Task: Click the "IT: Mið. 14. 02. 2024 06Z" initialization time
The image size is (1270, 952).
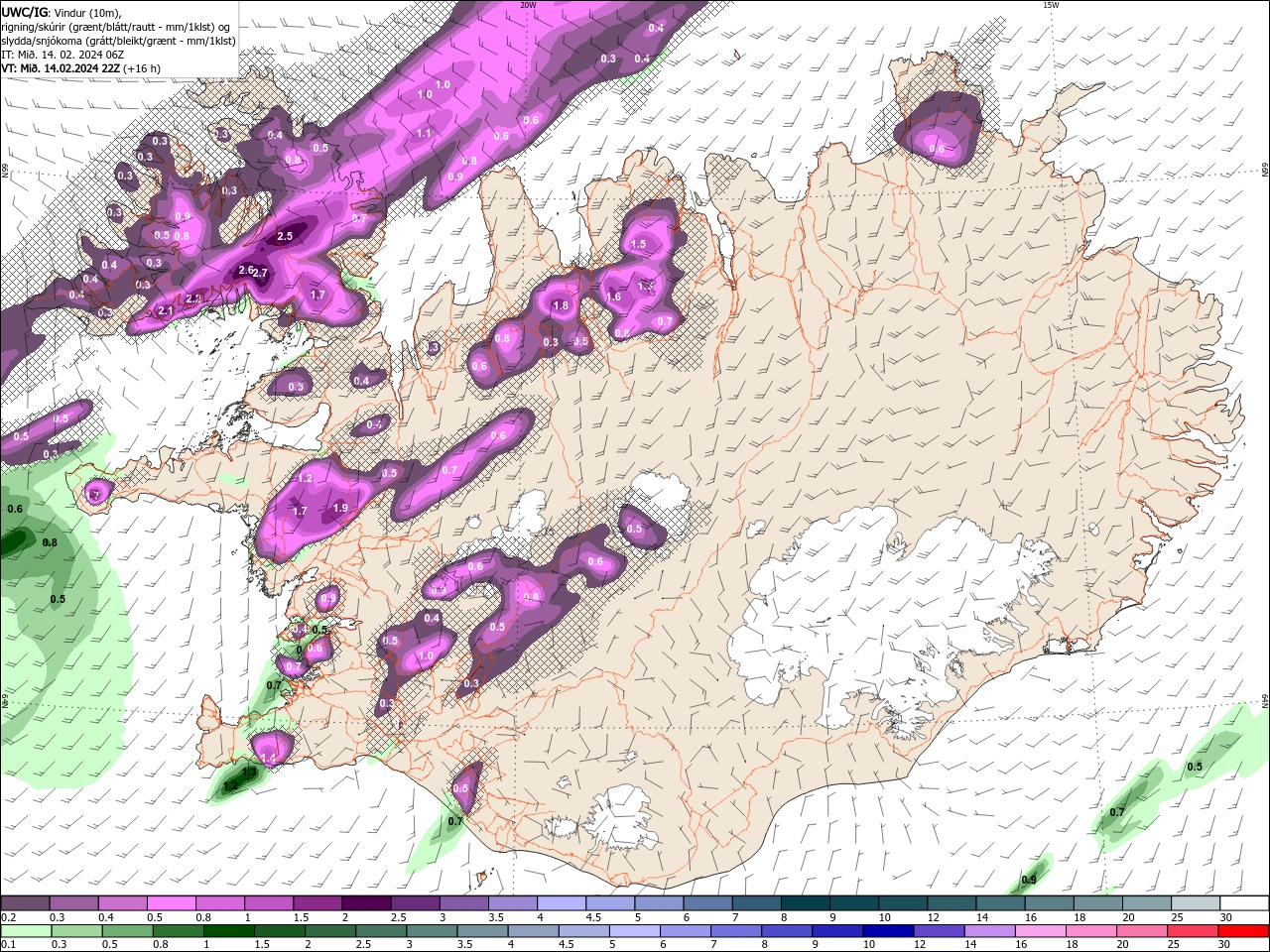Action: pos(63,55)
